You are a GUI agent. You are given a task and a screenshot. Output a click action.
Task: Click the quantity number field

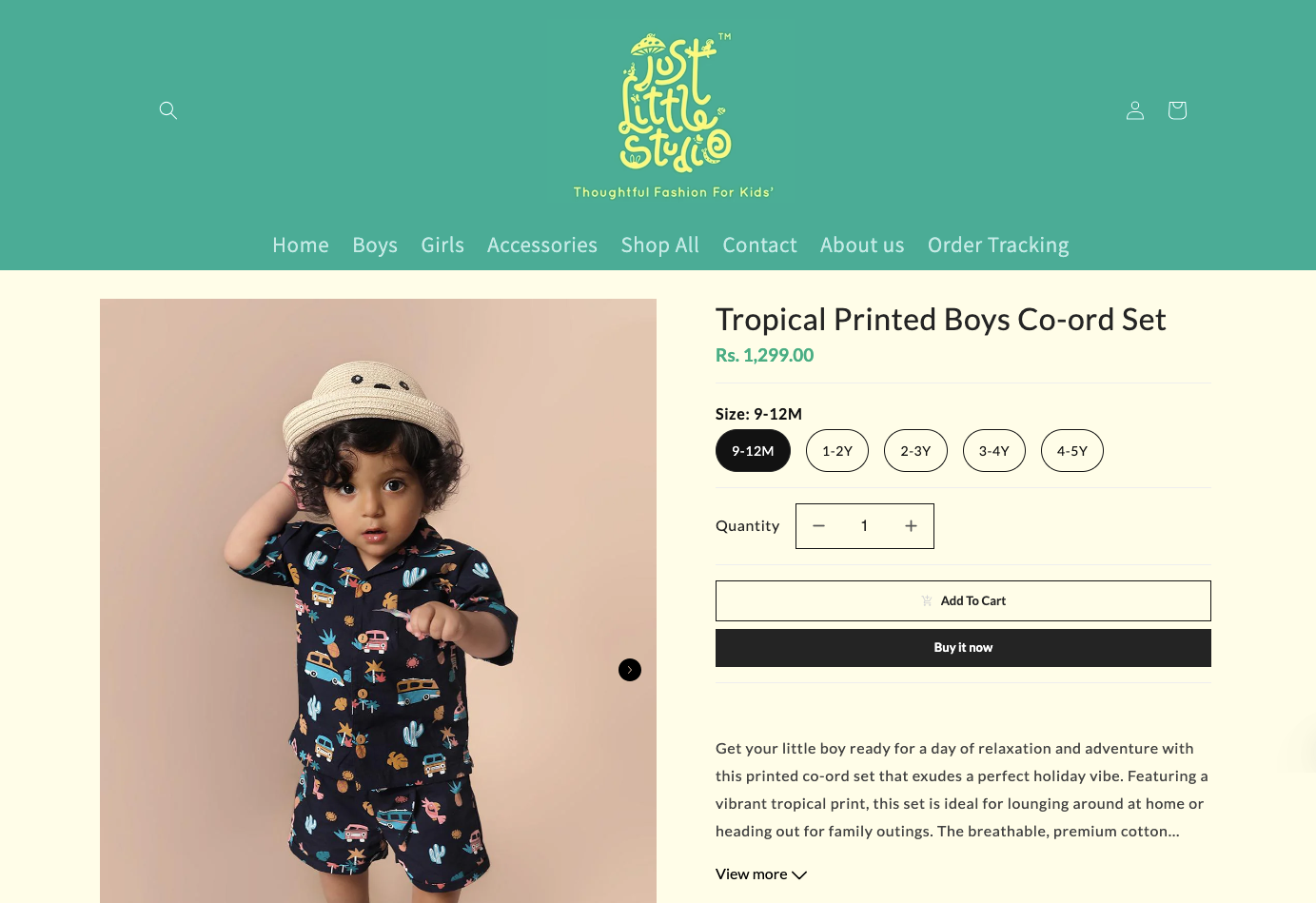[x=864, y=526]
